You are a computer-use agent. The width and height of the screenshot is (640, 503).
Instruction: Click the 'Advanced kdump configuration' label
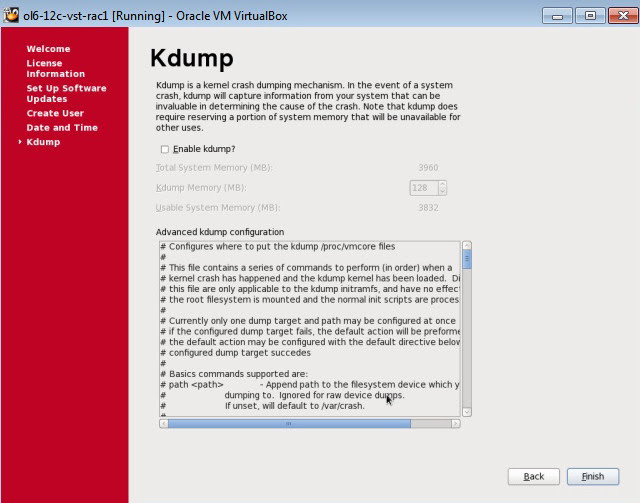click(220, 232)
